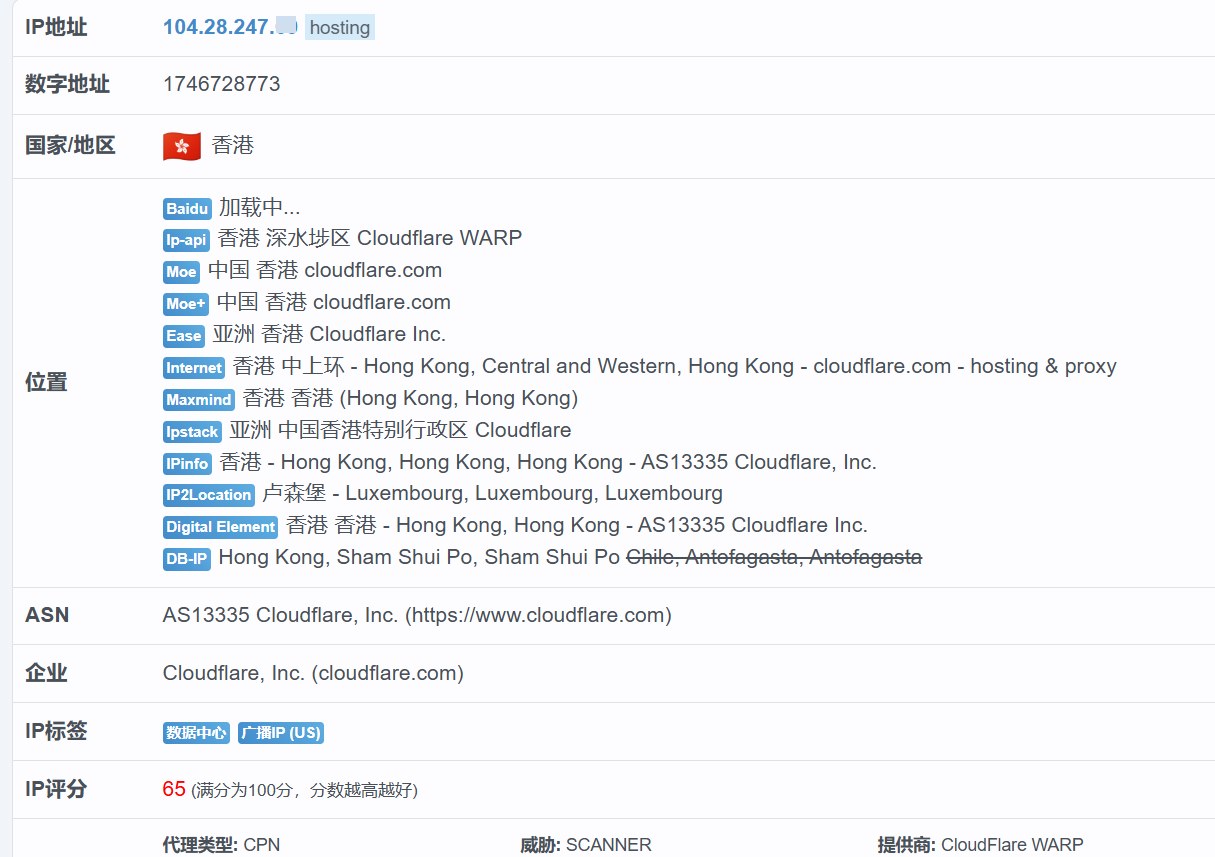
Task: Click the 亚洲 香港 Cloudflare Inc. entry
Action: [329, 334]
